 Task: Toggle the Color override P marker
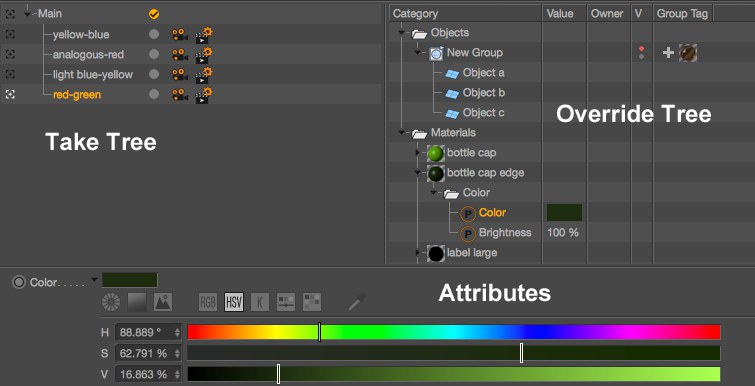(468, 214)
